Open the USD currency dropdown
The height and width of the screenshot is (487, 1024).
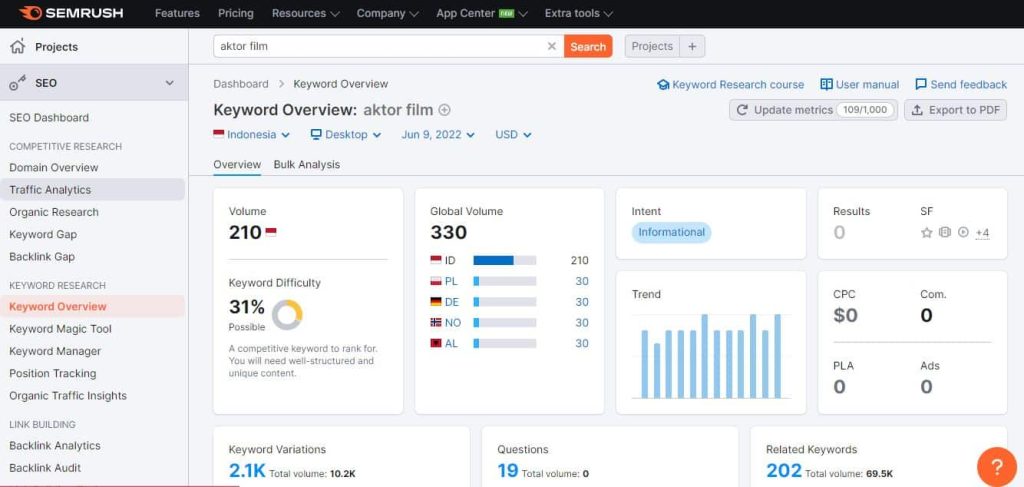coord(513,134)
